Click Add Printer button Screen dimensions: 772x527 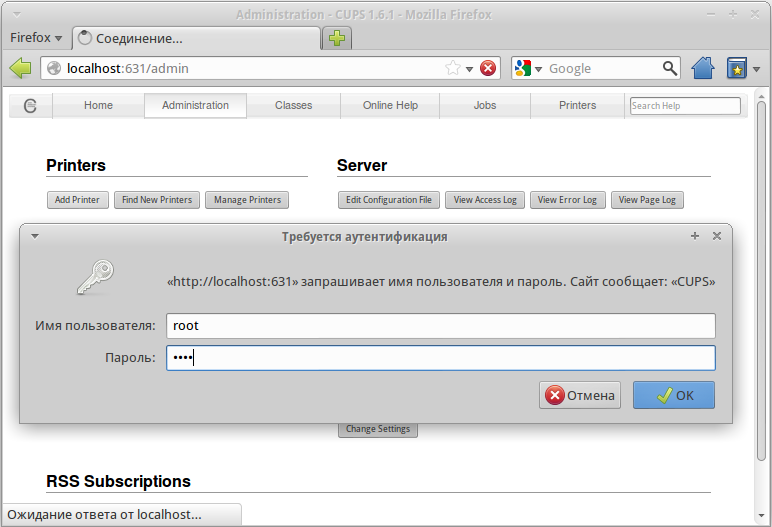(x=78, y=200)
